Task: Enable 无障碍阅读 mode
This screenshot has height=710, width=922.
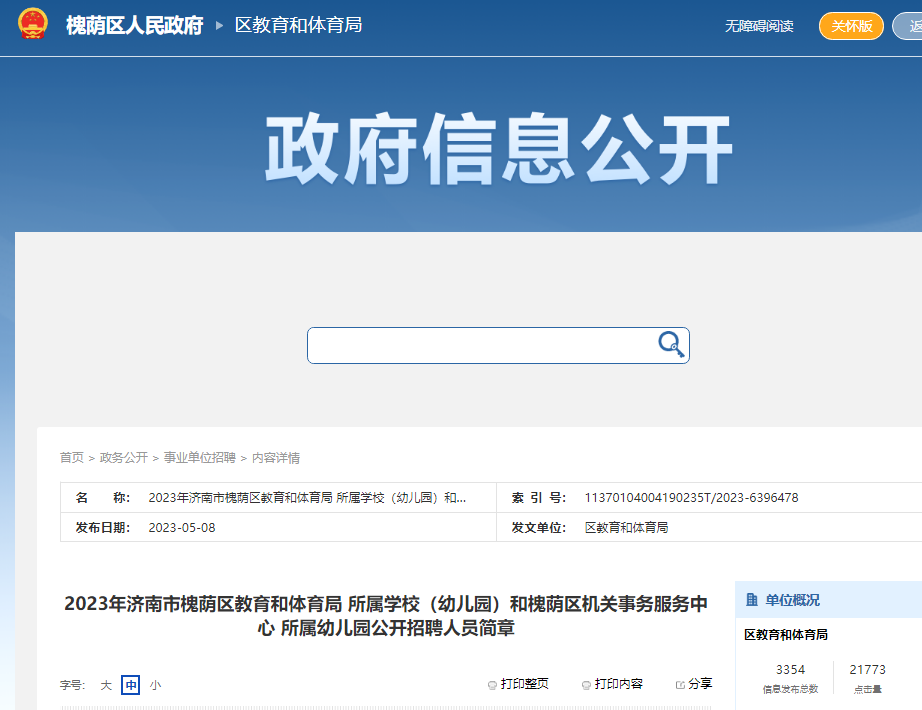Action: (759, 26)
